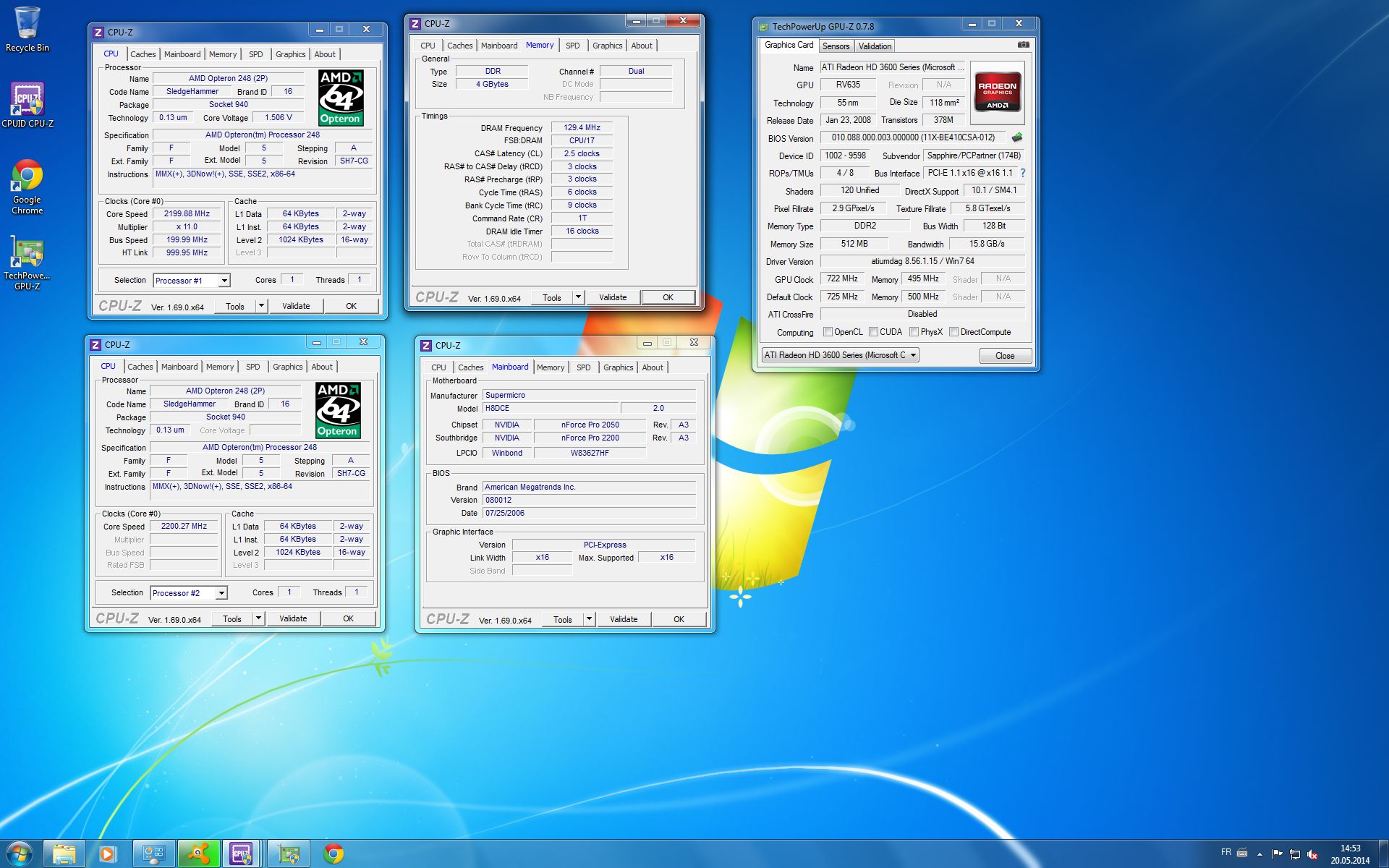Select the RV635 GPU name field
Screen dimensions: 1389x868
click(x=848, y=85)
